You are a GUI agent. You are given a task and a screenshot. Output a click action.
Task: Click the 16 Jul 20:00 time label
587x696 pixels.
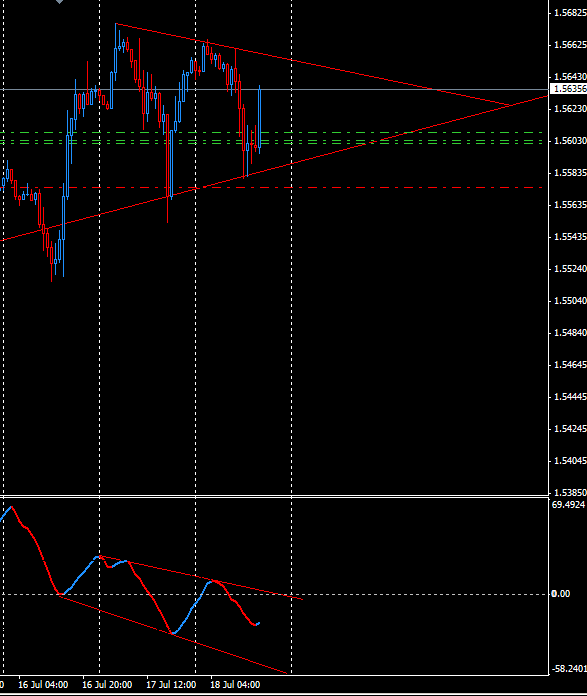point(107,685)
